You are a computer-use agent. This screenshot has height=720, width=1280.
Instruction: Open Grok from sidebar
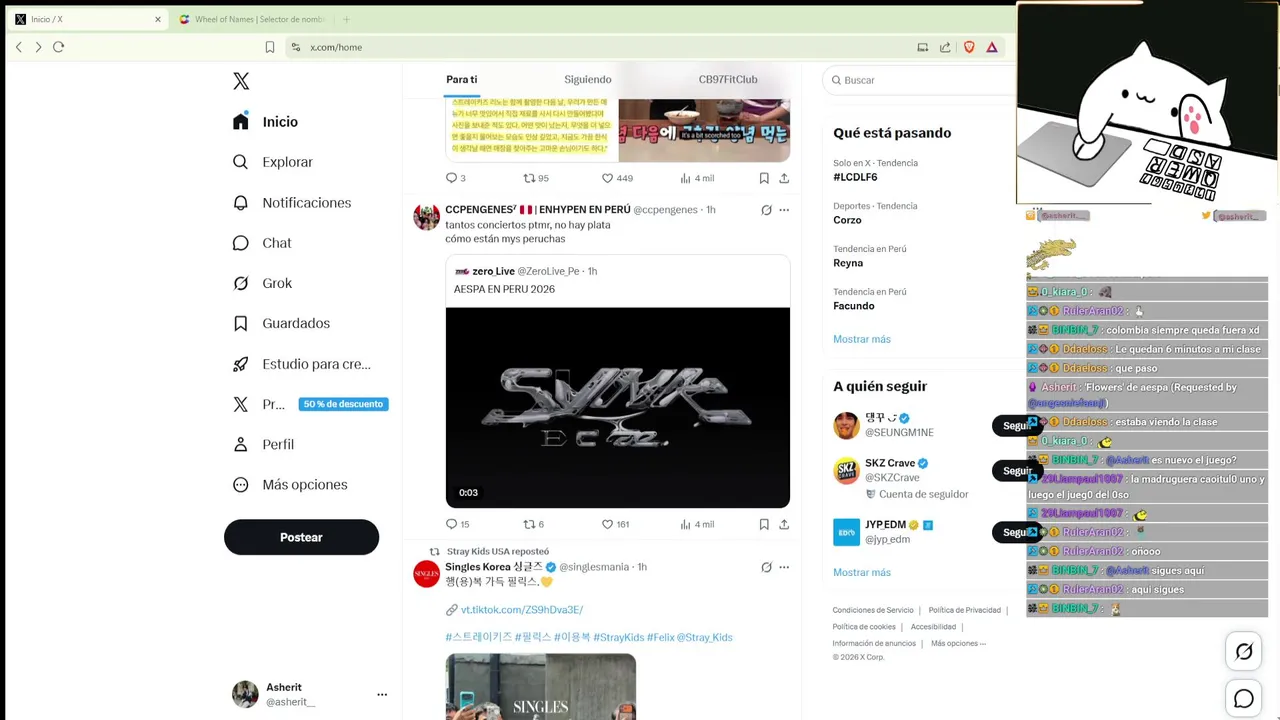click(261, 283)
